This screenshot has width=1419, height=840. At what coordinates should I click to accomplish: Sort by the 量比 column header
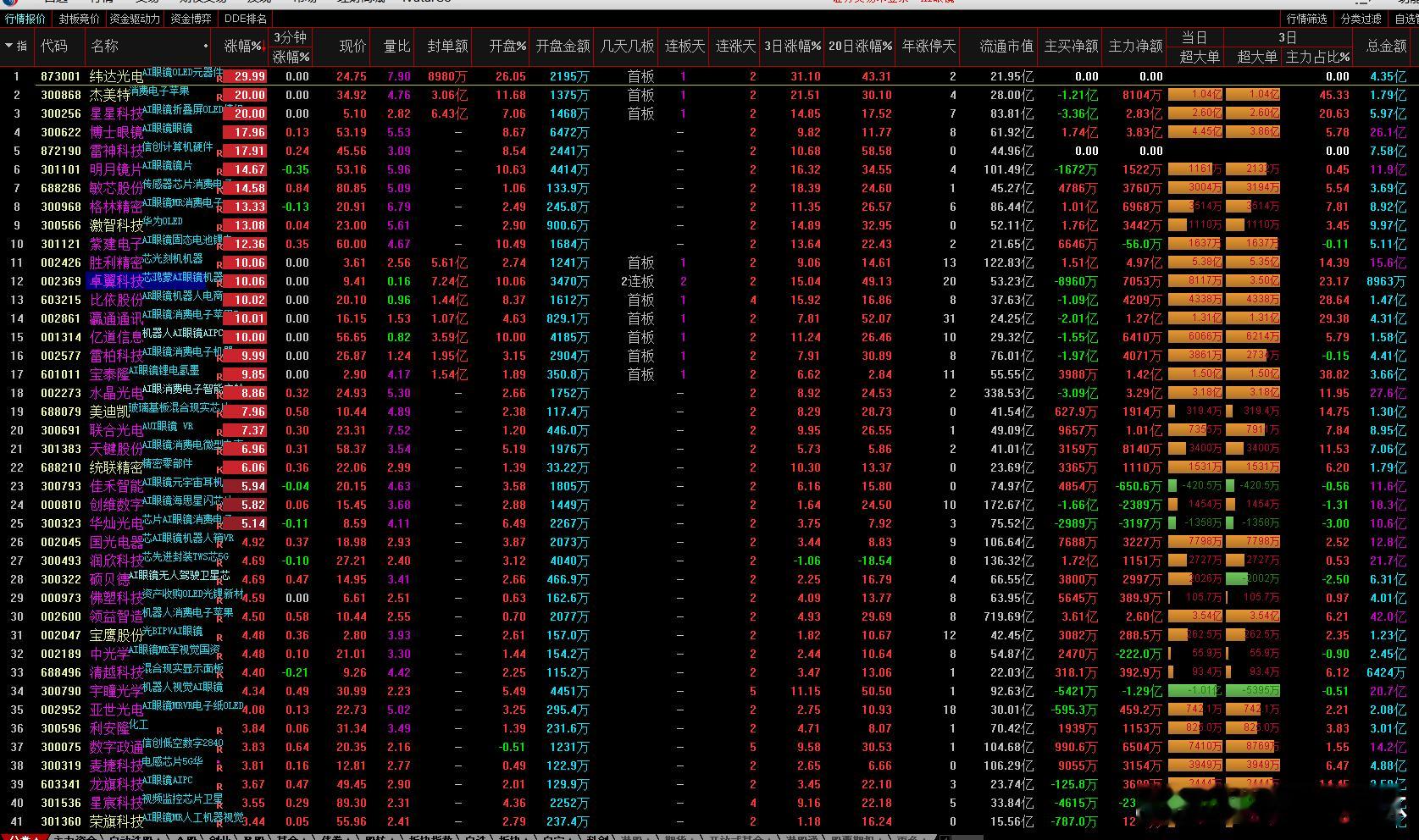coord(396,46)
